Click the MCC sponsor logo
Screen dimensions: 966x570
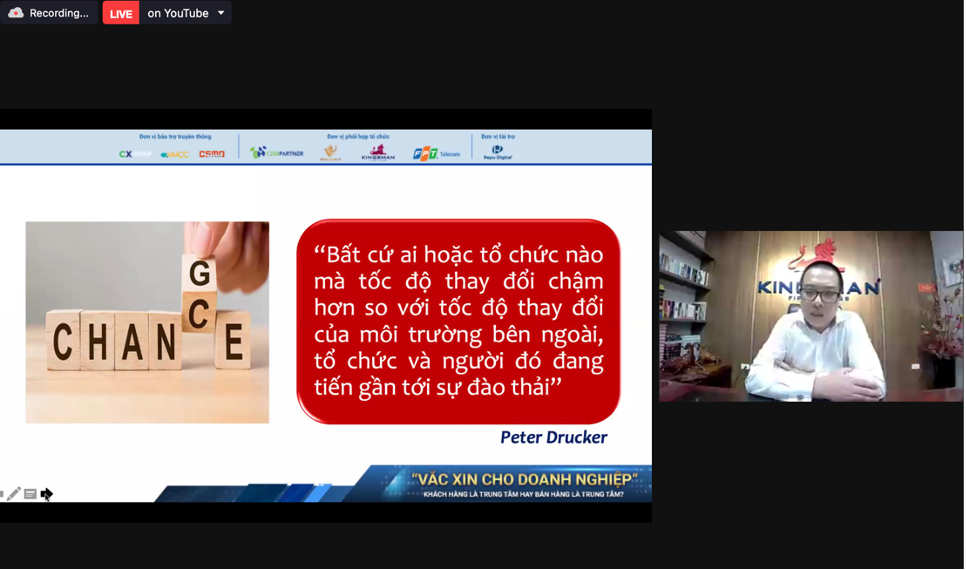click(x=174, y=154)
